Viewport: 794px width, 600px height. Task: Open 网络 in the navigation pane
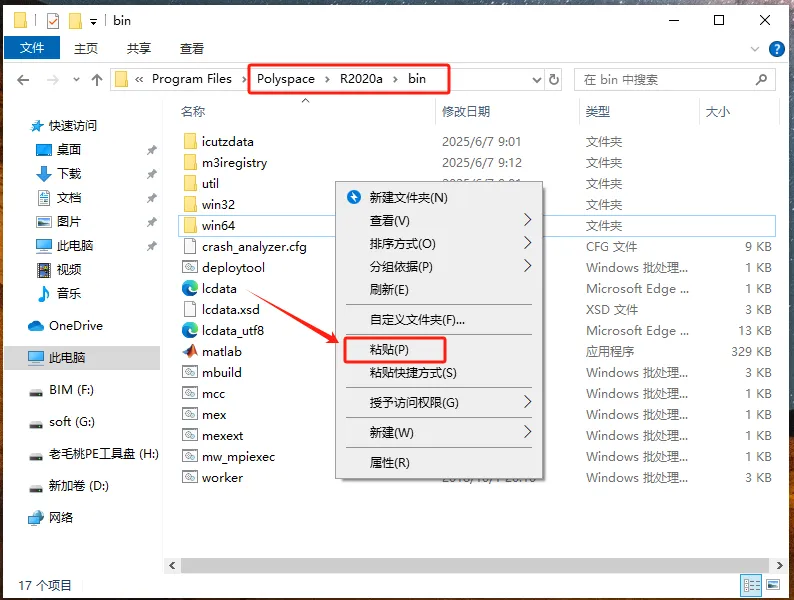click(x=61, y=517)
